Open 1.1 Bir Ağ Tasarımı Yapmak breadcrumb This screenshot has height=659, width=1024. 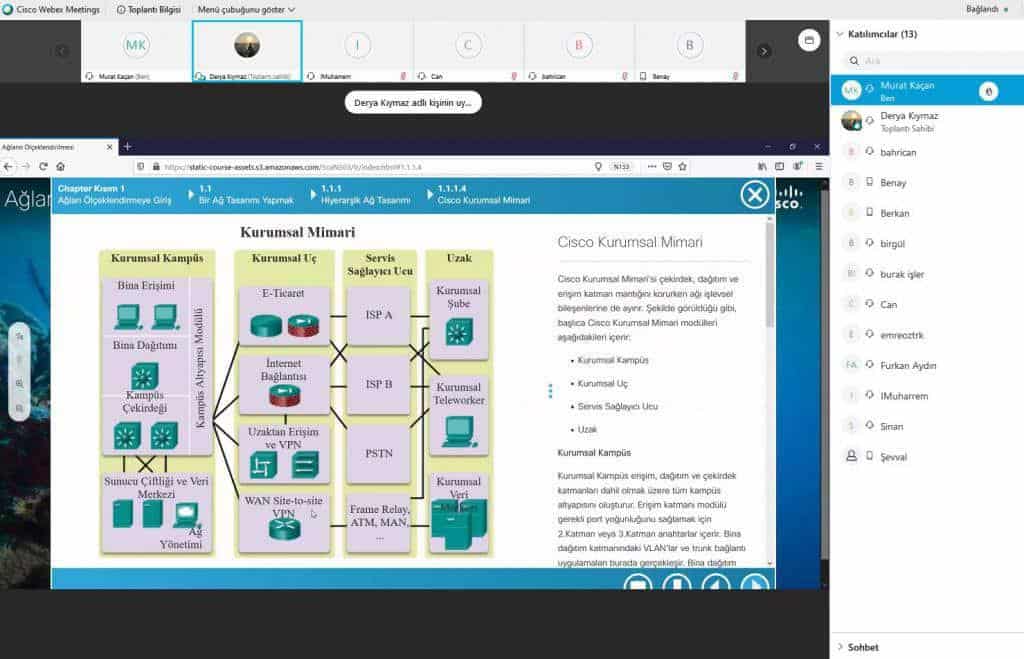point(246,195)
